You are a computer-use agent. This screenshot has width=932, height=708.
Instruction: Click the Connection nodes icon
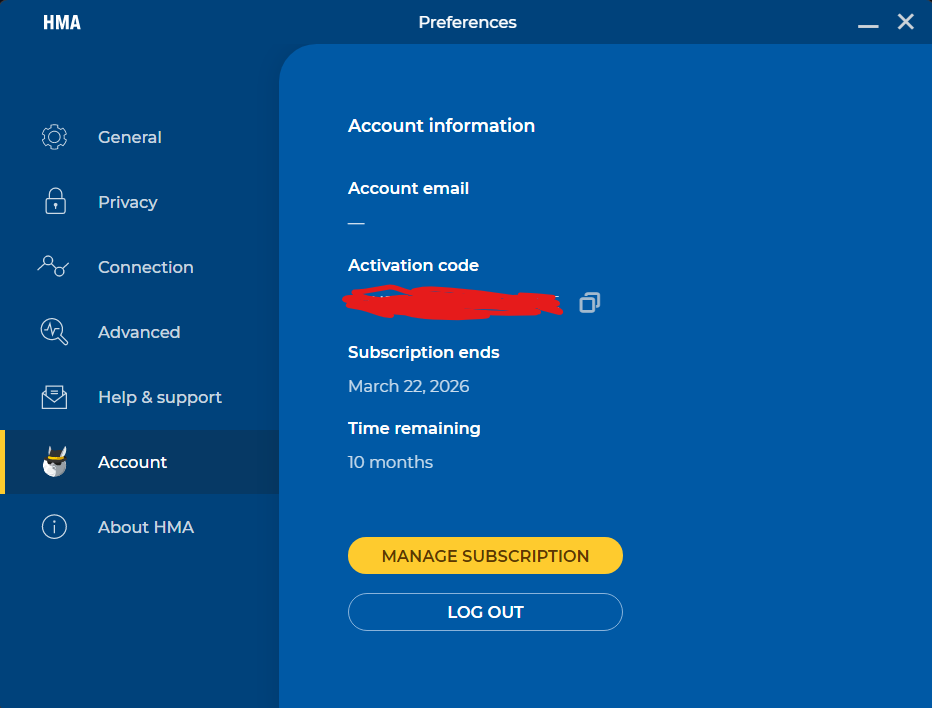coord(53,266)
